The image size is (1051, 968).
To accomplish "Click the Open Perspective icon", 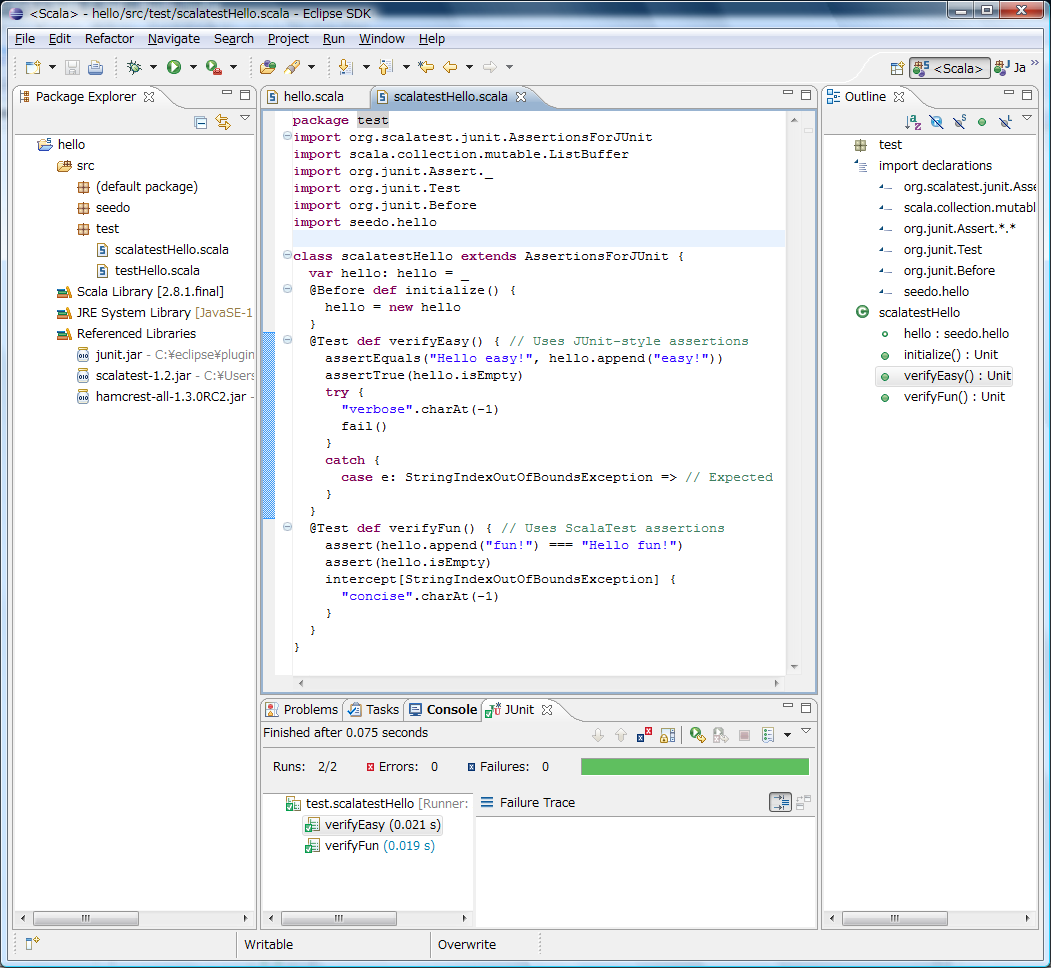I will [897, 68].
